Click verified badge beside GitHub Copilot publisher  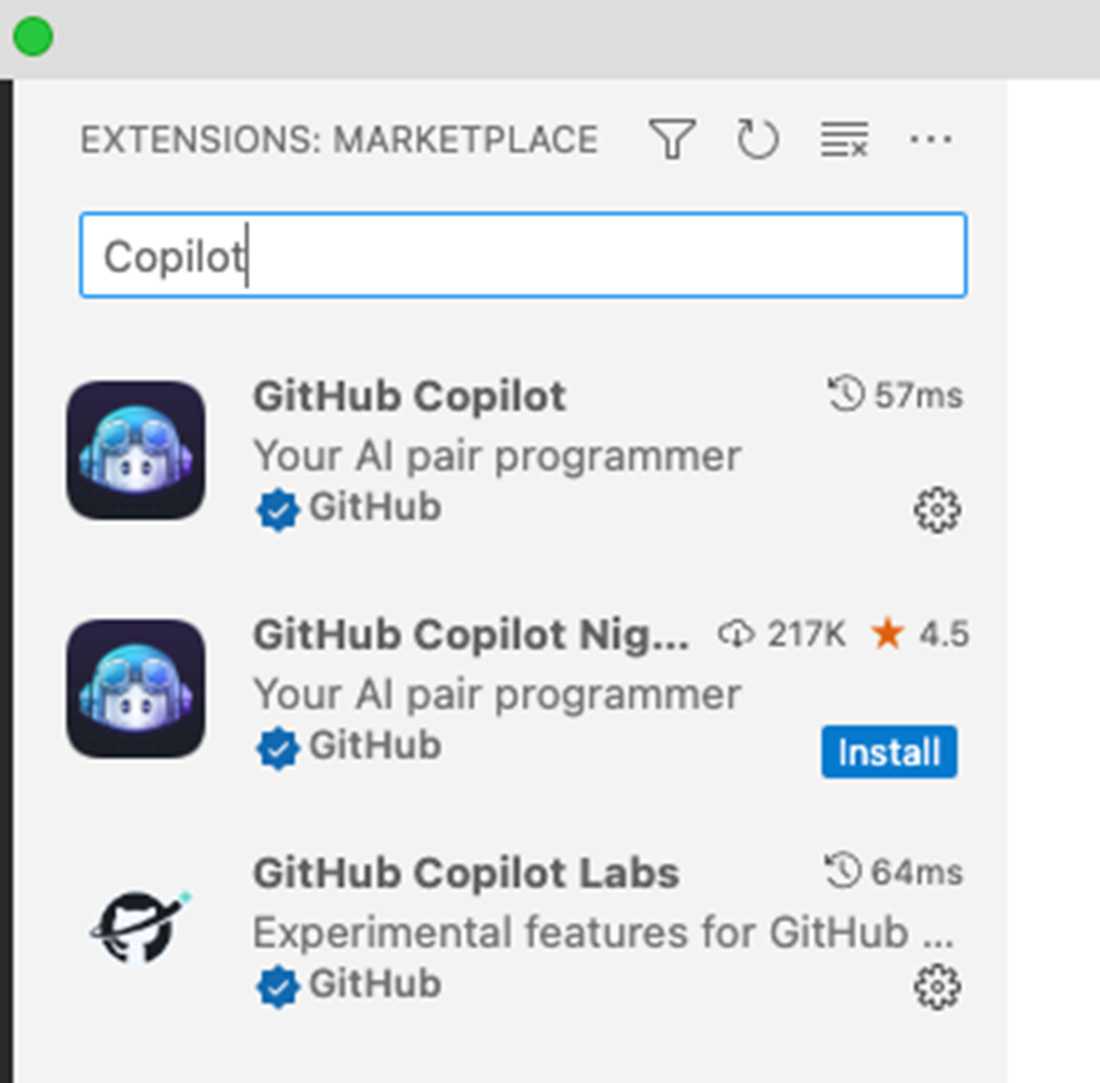[279, 510]
